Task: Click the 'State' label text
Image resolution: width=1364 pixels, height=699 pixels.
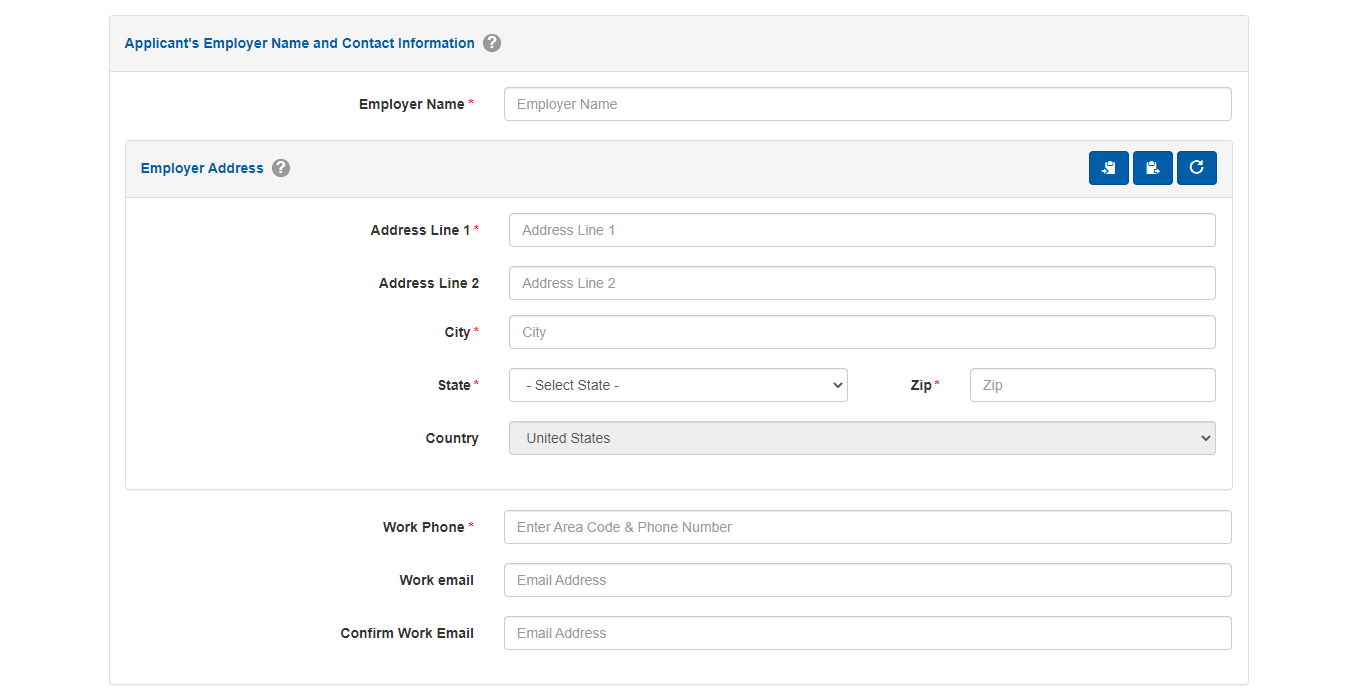Action: click(454, 385)
